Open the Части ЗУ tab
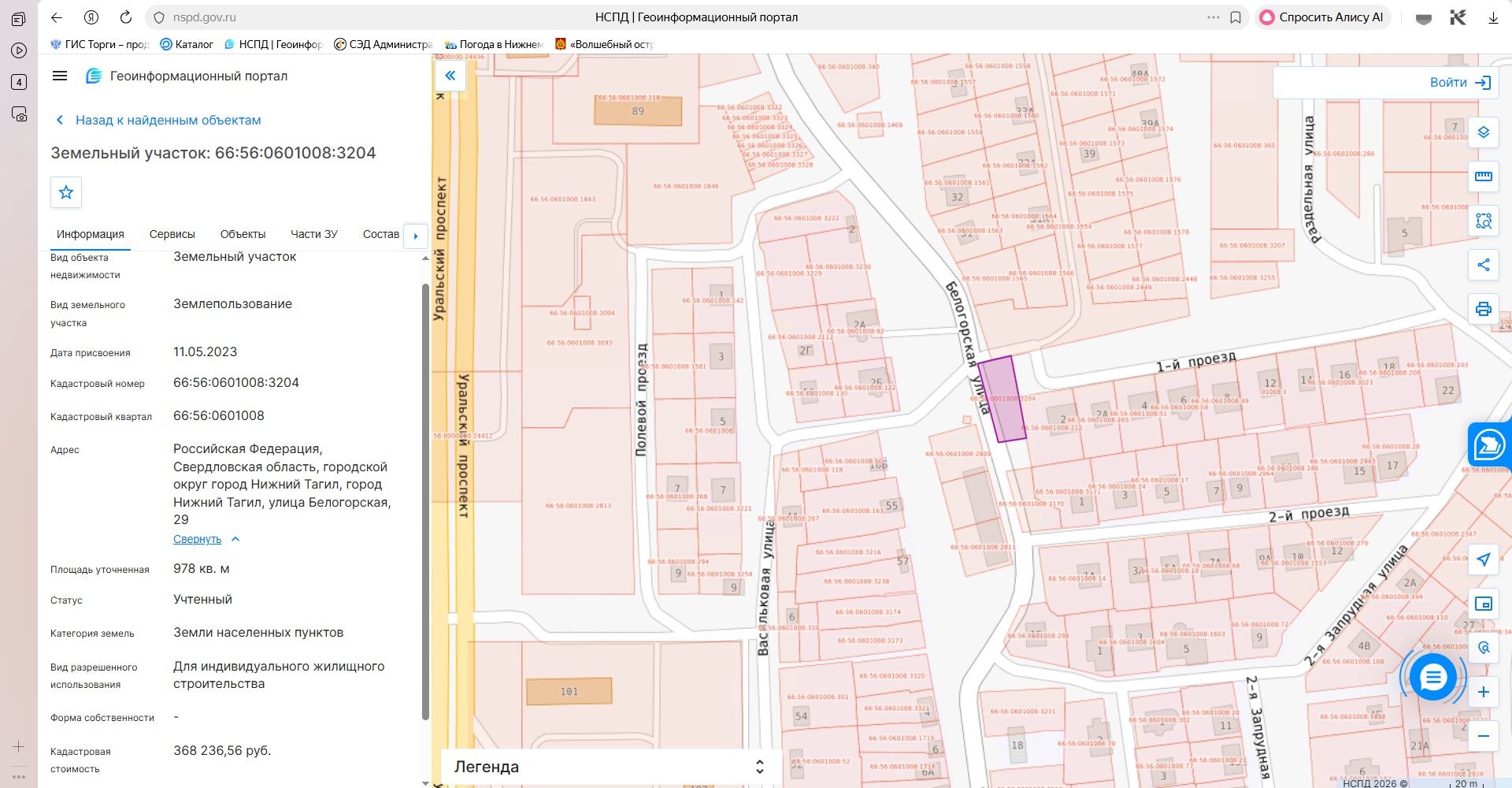Viewport: 1512px width, 788px height. (314, 234)
